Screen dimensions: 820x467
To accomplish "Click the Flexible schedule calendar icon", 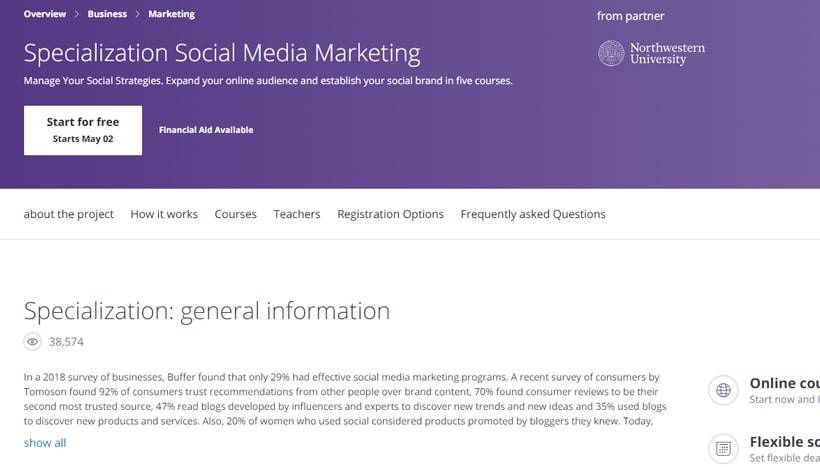I will (724, 448).
